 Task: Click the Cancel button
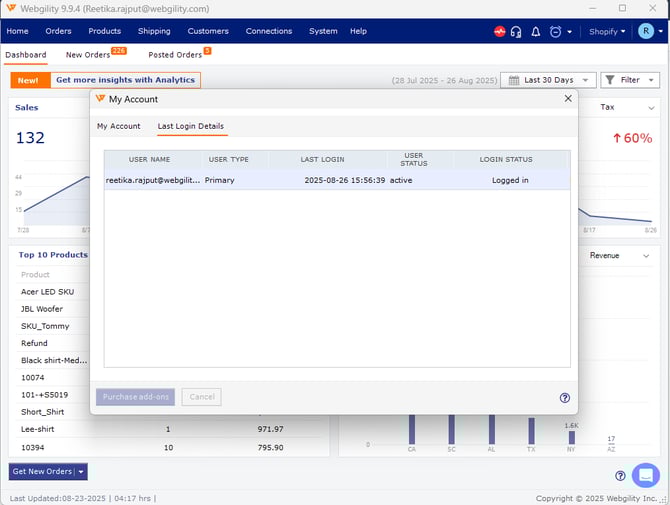[202, 397]
